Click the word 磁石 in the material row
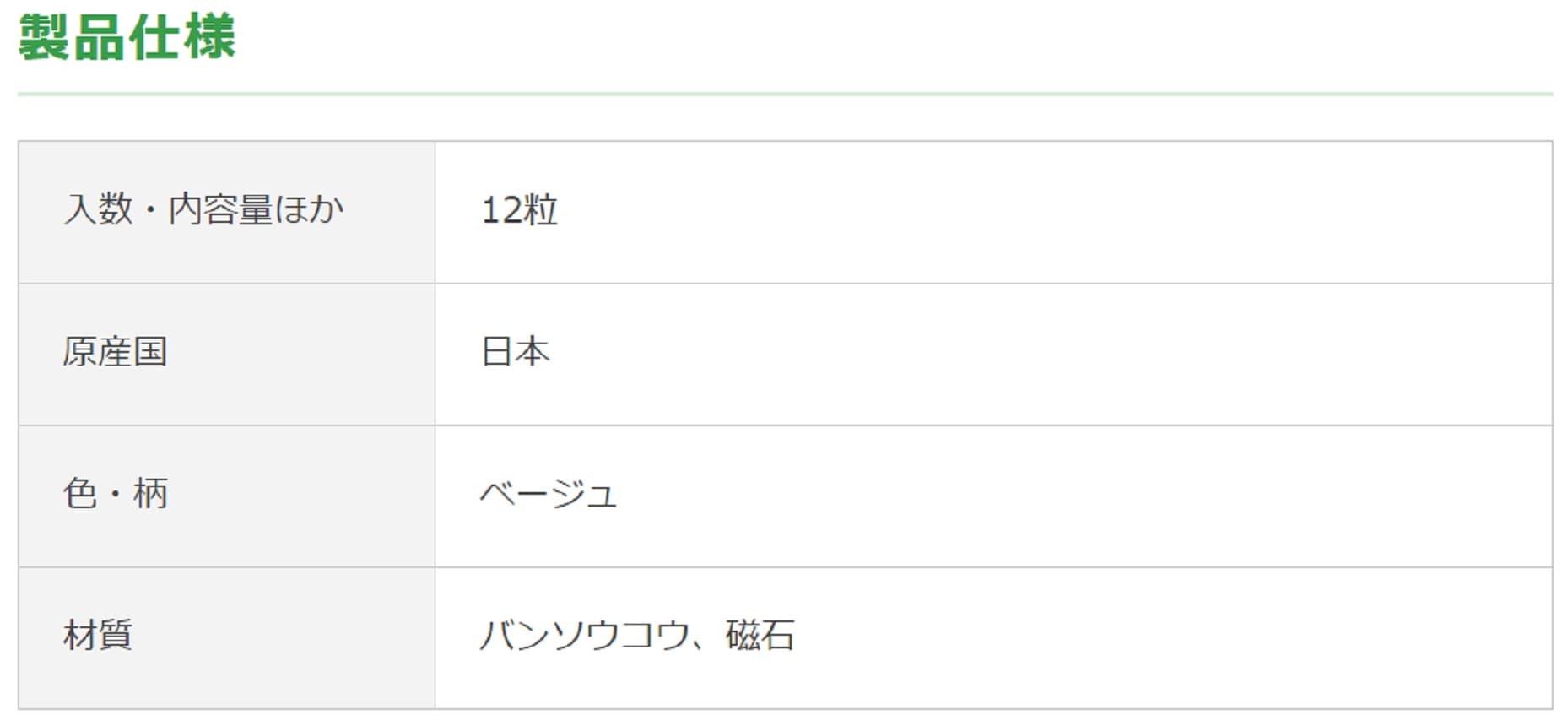 760,636
